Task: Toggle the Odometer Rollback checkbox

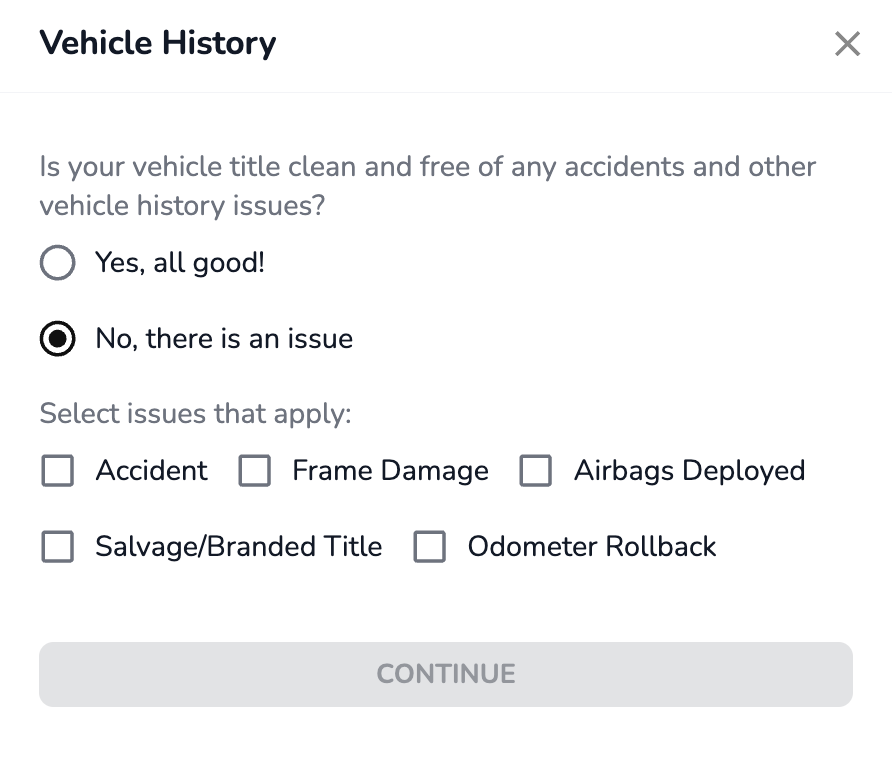Action: (430, 547)
